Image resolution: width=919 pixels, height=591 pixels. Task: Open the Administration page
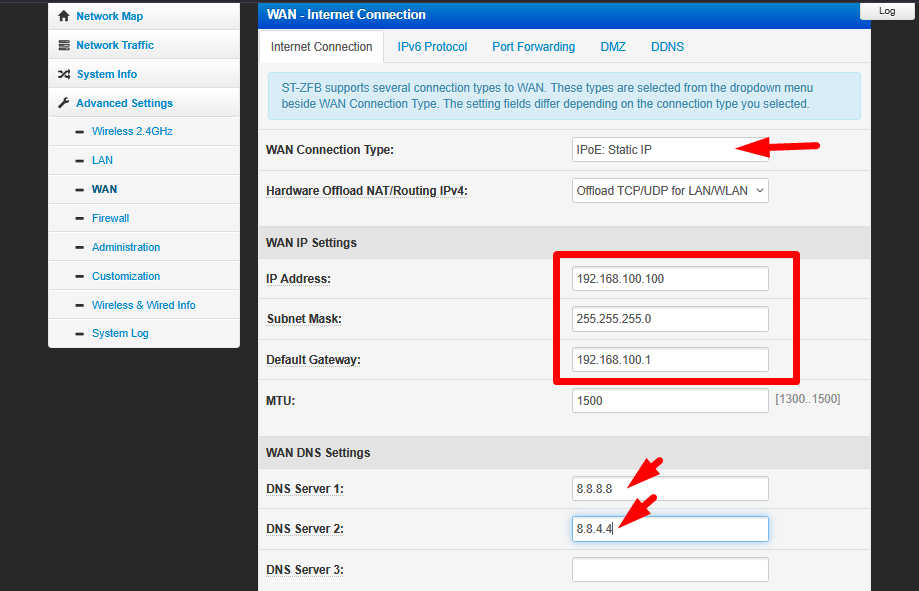click(125, 247)
